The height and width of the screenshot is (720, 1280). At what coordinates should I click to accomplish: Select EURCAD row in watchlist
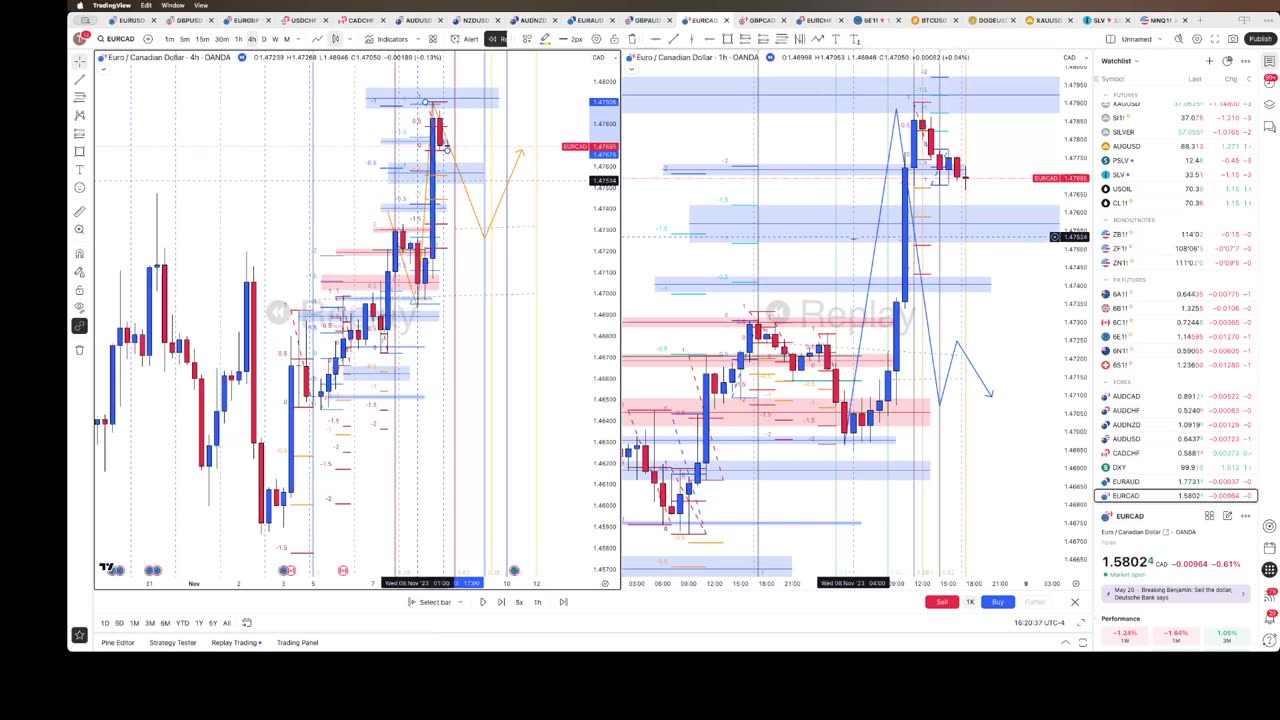tap(1177, 496)
